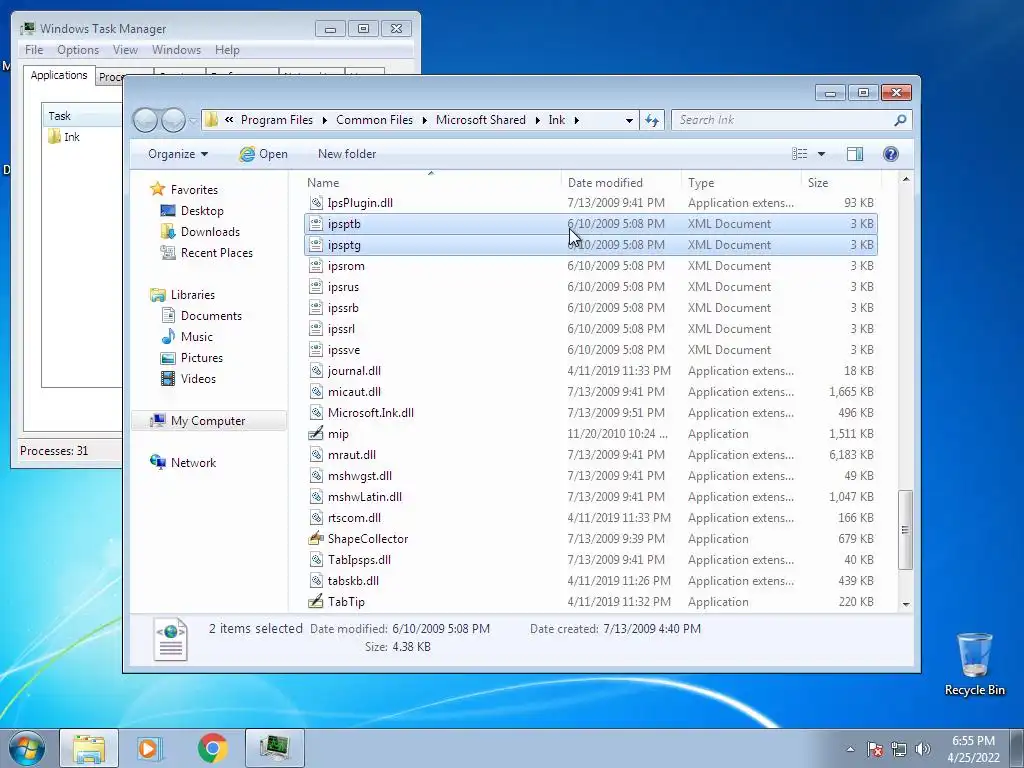Click the Open button in Explorer toolbar
1024x768 pixels.
(x=263, y=154)
